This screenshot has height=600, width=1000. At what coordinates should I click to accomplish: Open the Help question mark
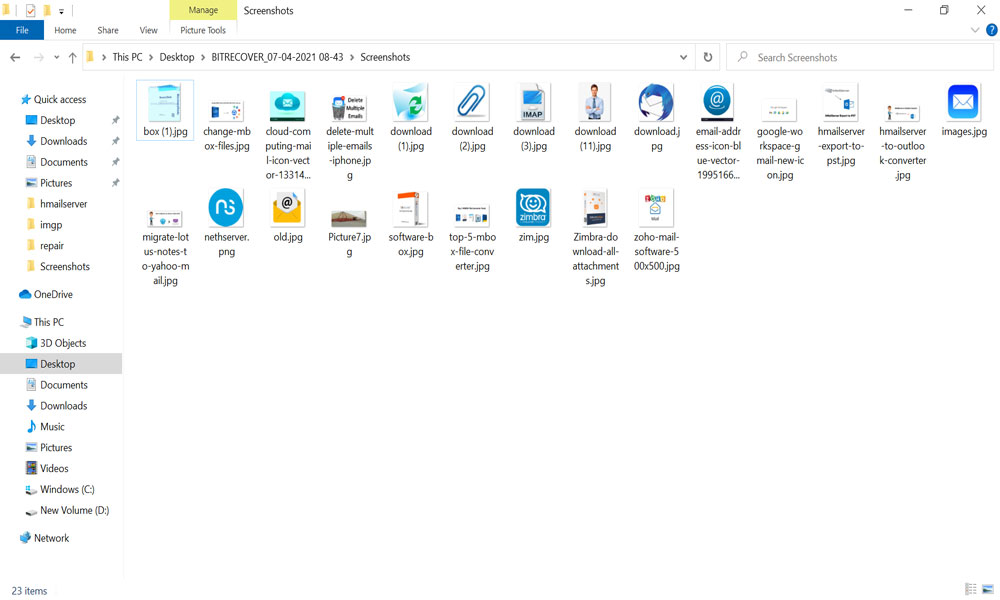pos(992,30)
